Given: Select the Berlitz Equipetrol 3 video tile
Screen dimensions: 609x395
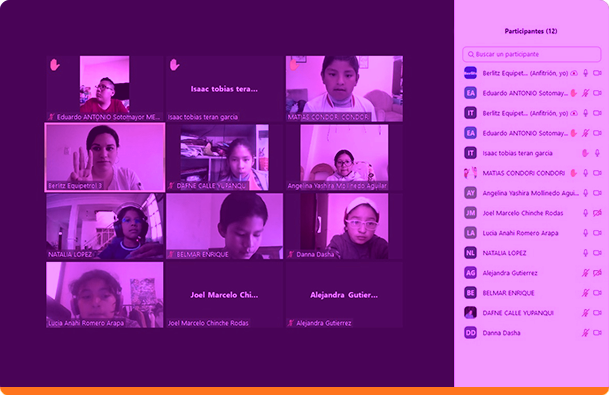Looking at the screenshot, I should coord(105,157).
